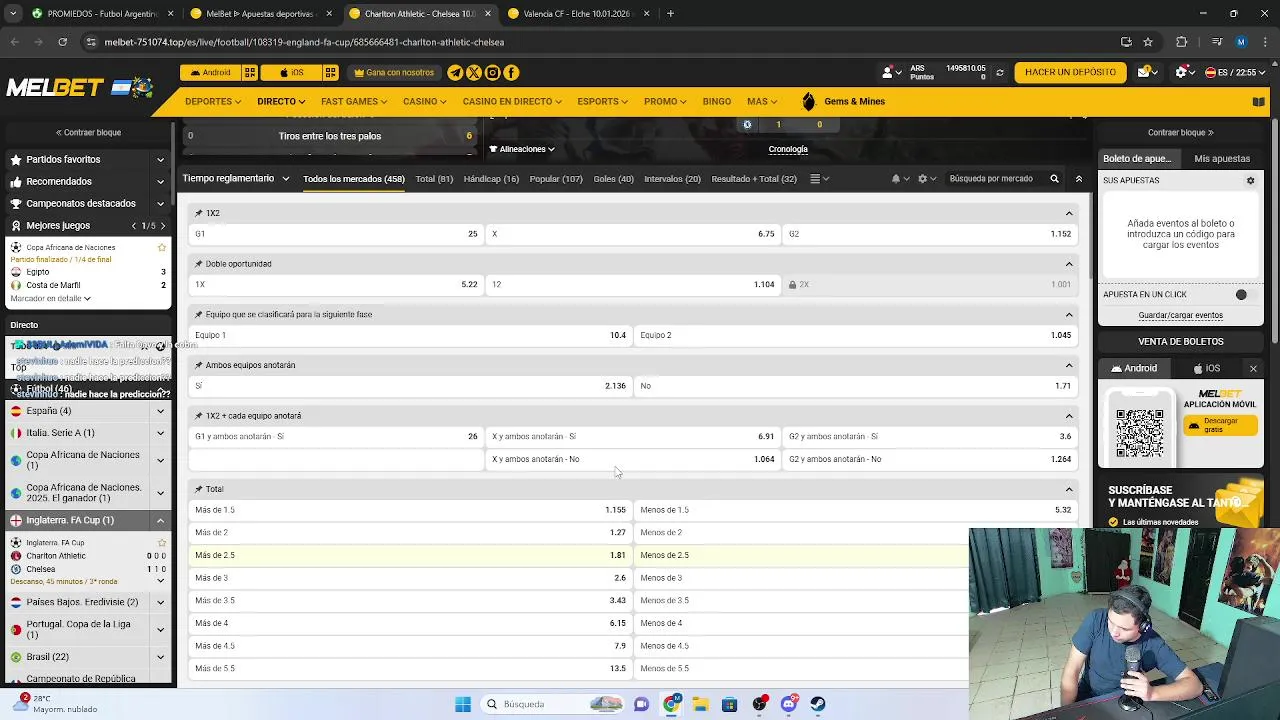Pin the Doble oportunidad market
The image size is (1280, 720).
(x=198, y=264)
